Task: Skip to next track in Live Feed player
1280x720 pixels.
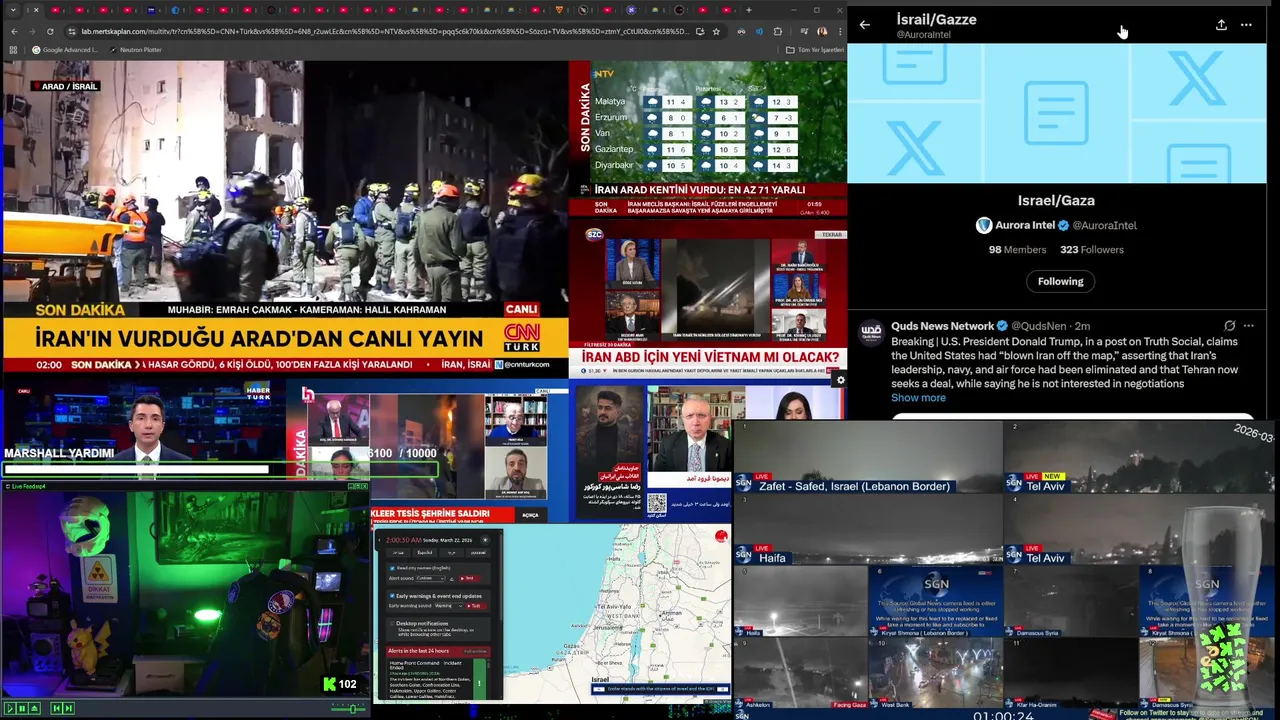Action: (x=69, y=708)
